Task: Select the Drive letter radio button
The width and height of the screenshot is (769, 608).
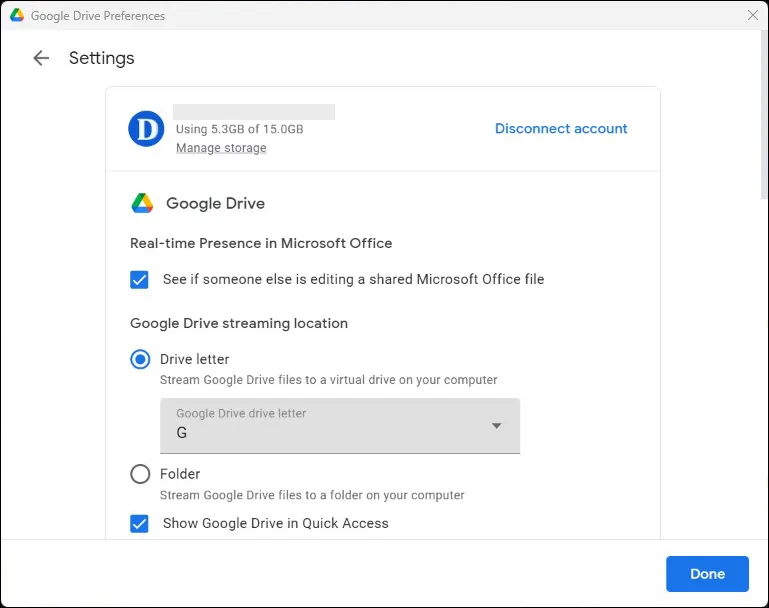Action: click(x=140, y=360)
